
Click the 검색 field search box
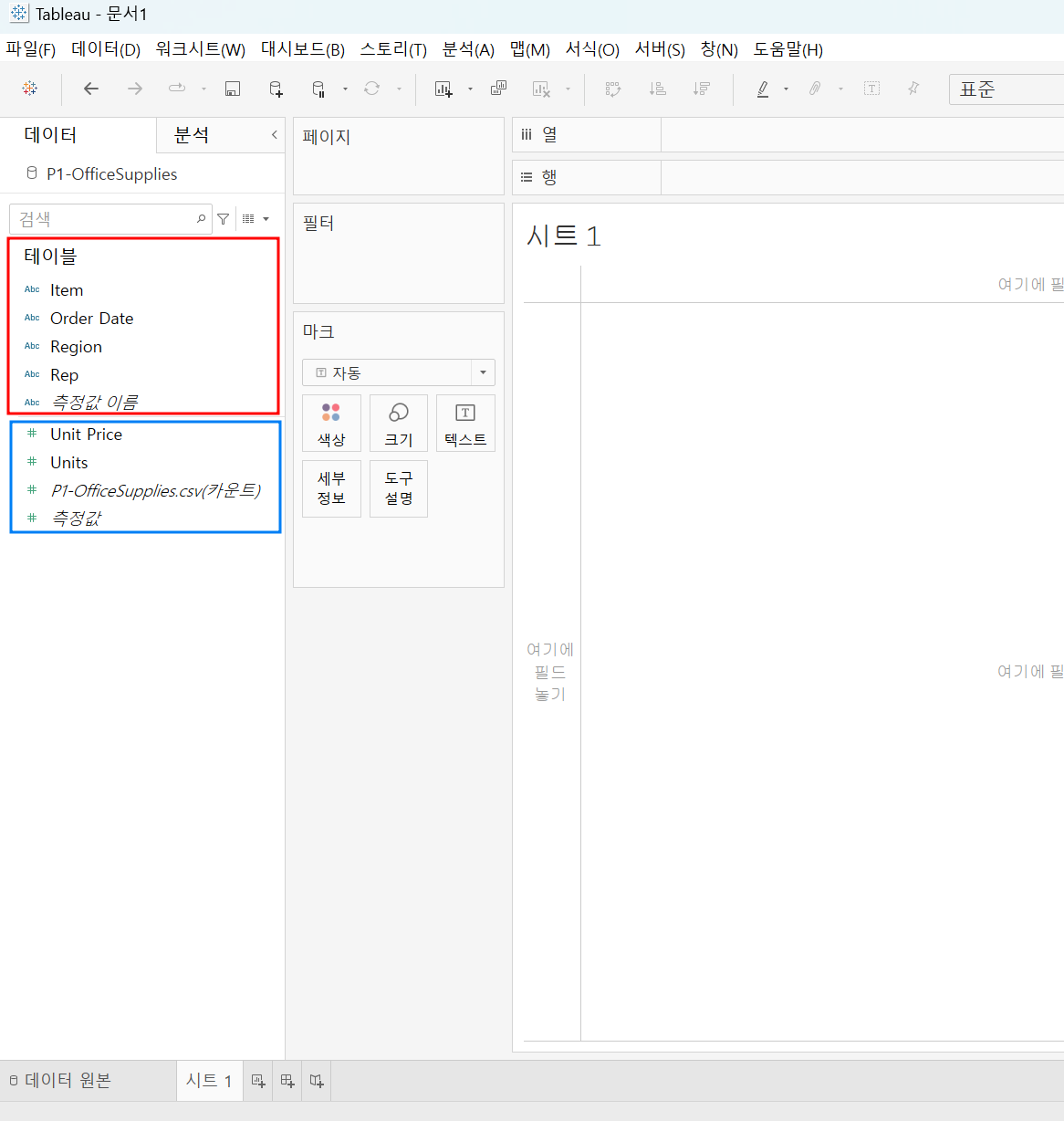tap(110, 219)
